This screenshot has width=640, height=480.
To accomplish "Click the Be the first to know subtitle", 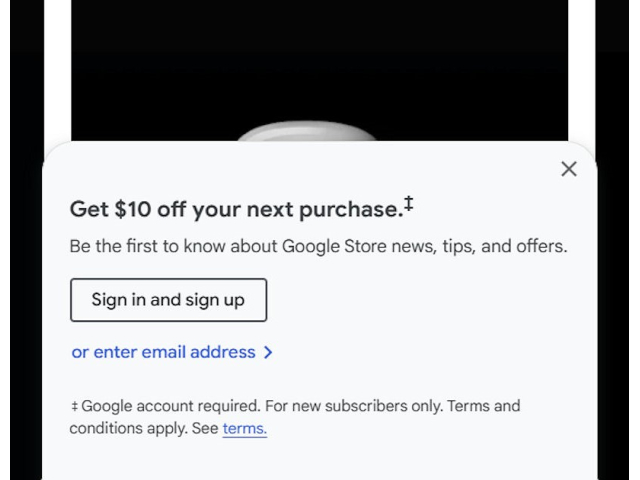I will point(318,246).
